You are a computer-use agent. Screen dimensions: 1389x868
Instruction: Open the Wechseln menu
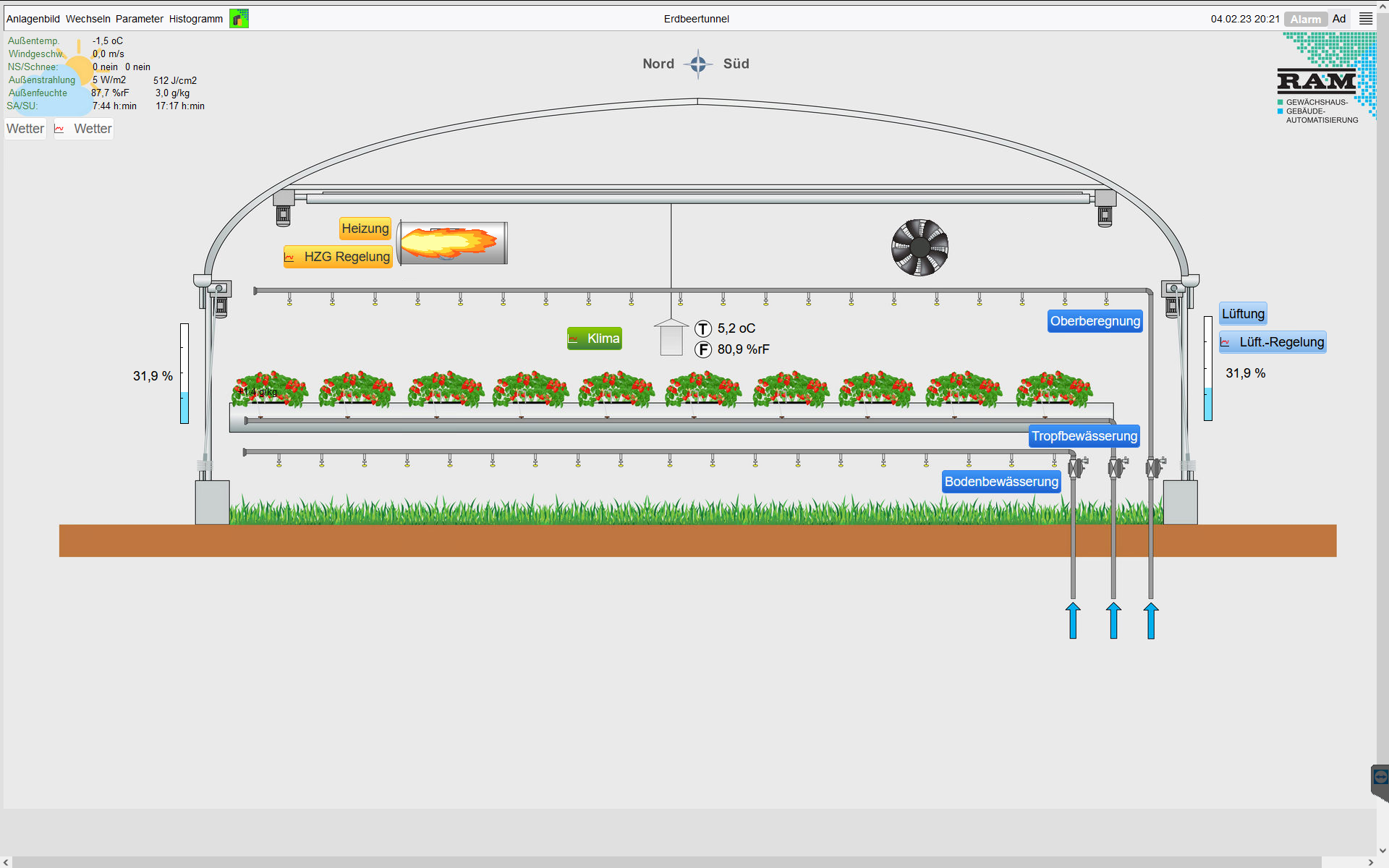pos(88,19)
